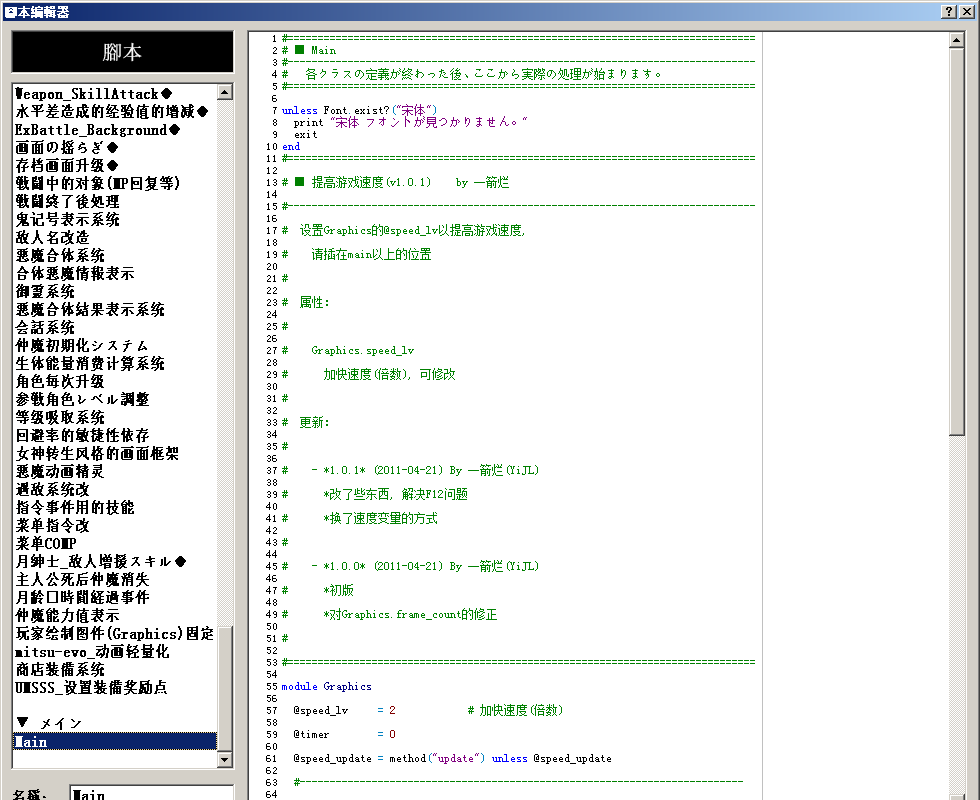This screenshot has height=800, width=980.
Task: Click code line '@speed_lv = 2'
Action: [344, 711]
